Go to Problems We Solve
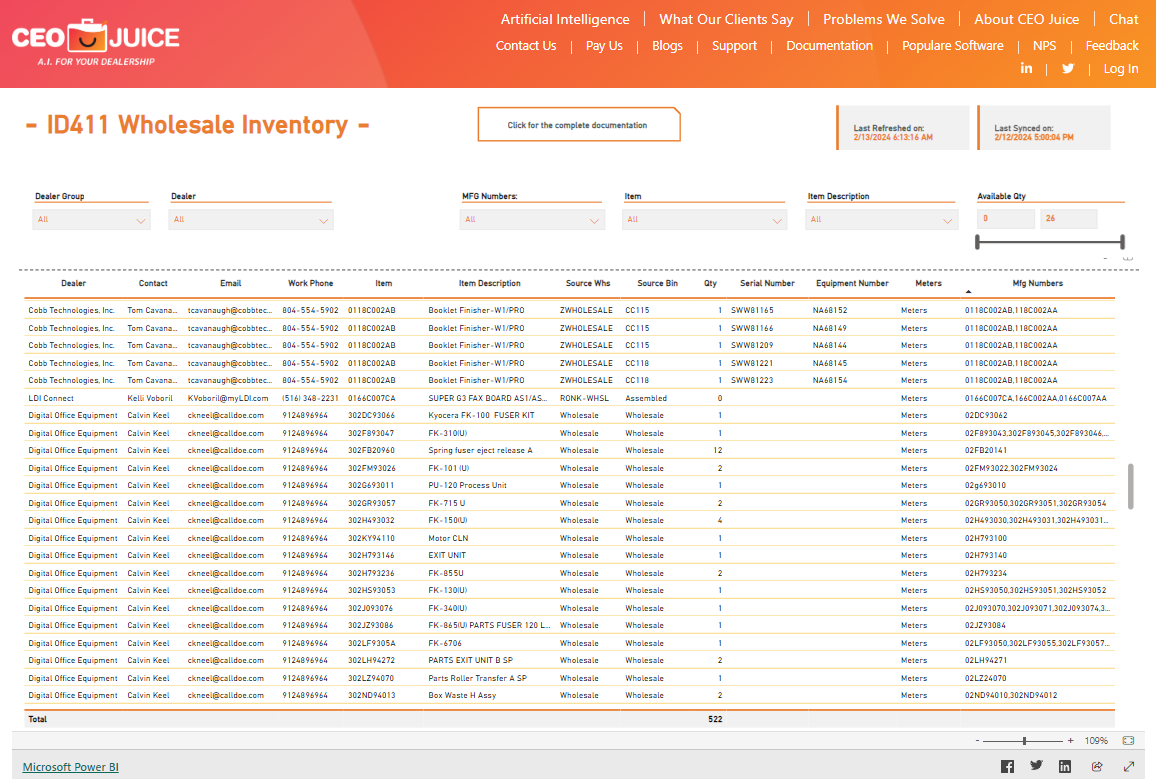1156x782 pixels. [883, 19]
